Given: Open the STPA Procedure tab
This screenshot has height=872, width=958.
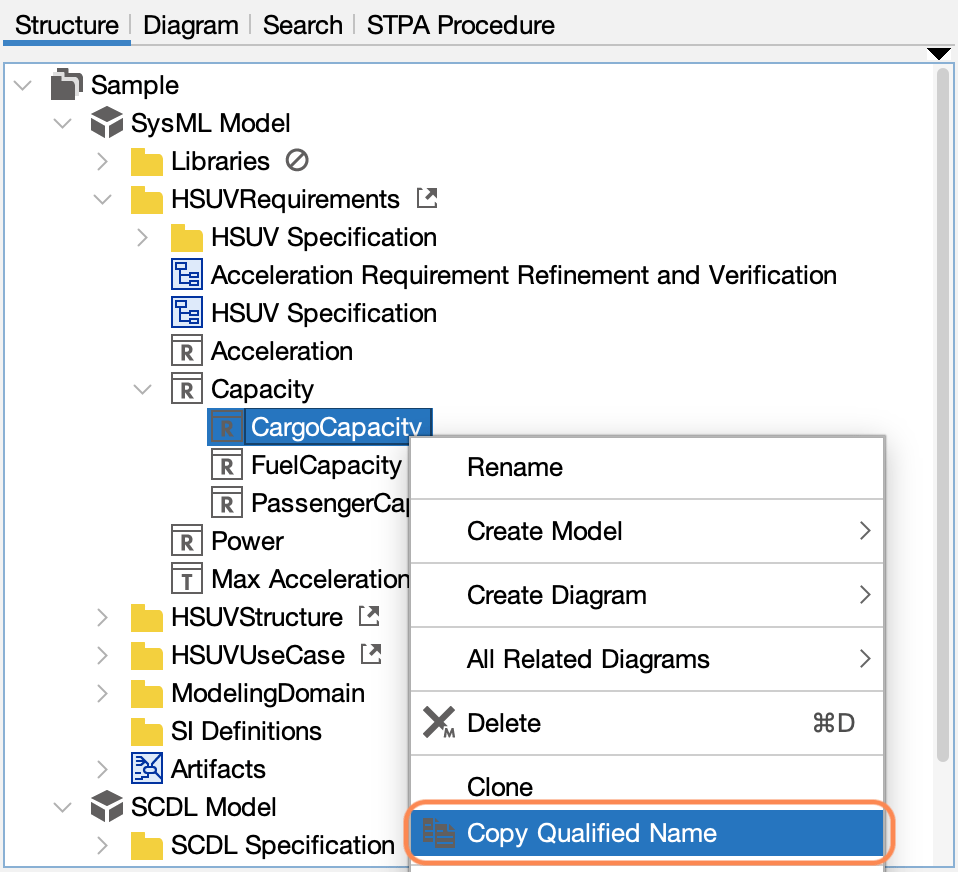Looking at the screenshot, I should [x=460, y=25].
